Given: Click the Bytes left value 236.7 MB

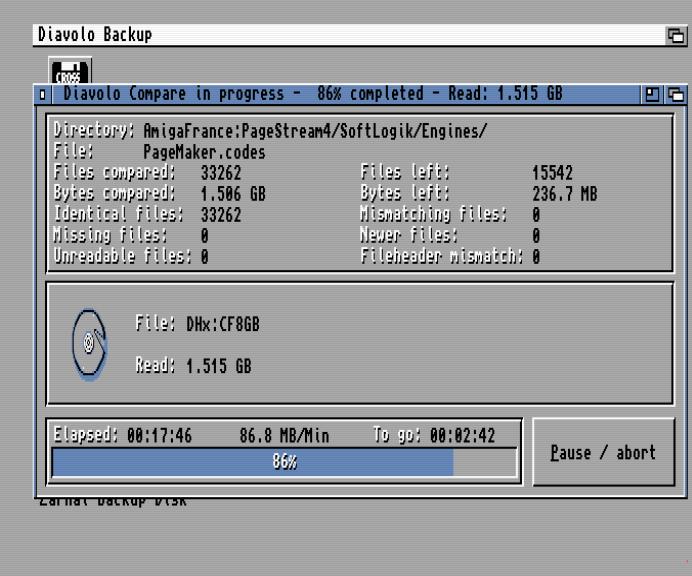Looking at the screenshot, I should tap(565, 192).
